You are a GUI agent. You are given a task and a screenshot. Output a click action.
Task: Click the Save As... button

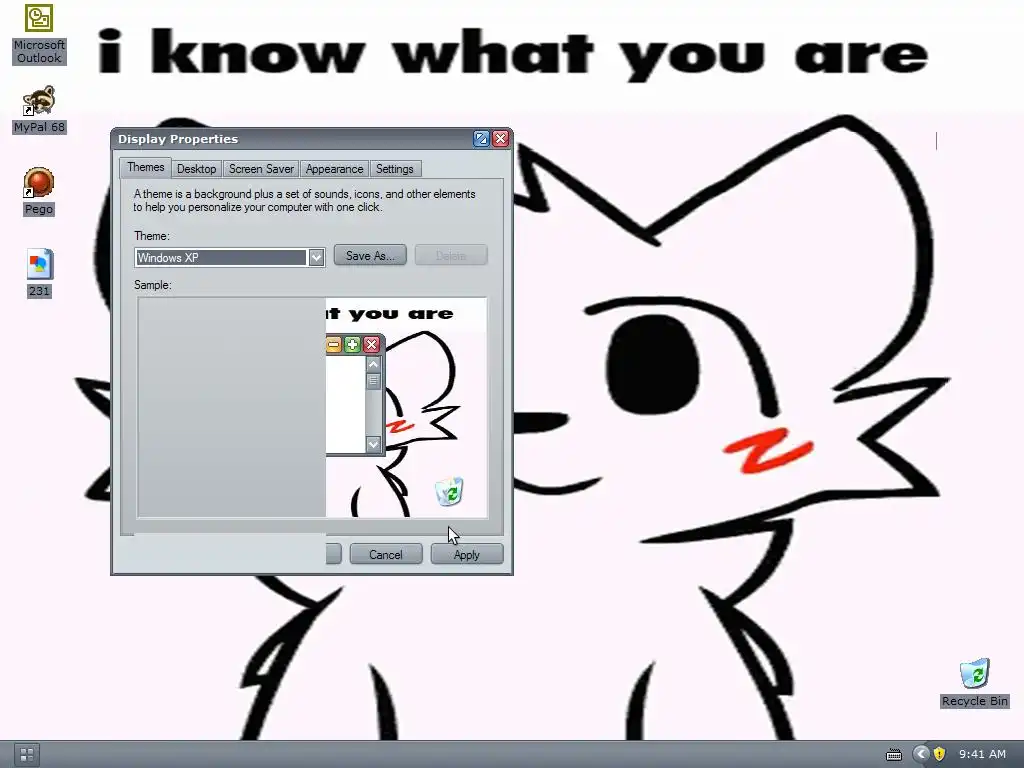coord(370,255)
